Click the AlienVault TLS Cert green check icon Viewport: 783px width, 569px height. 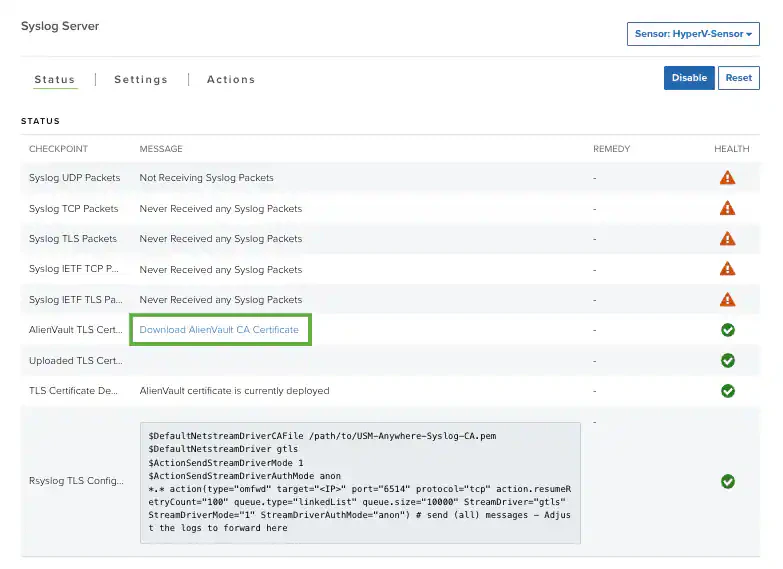tap(728, 330)
